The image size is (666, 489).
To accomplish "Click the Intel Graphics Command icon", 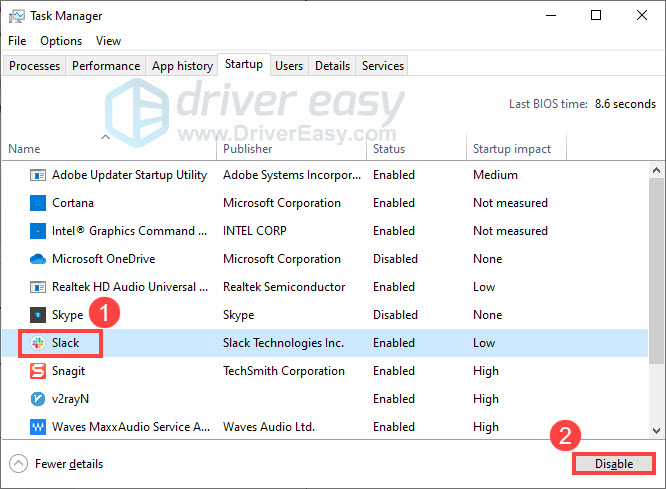I will pyautogui.click(x=38, y=231).
